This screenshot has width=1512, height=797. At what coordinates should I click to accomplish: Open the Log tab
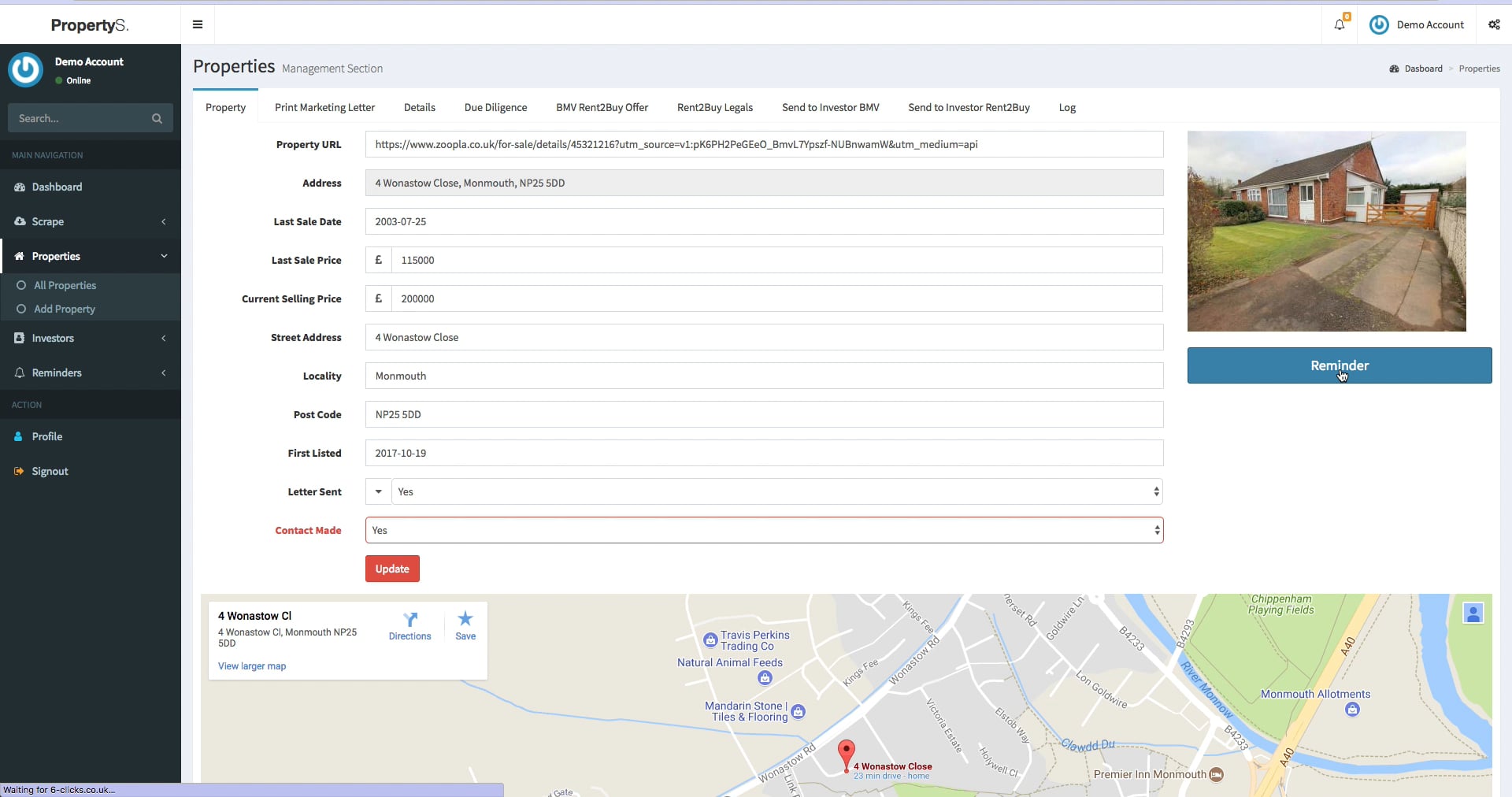1067,107
